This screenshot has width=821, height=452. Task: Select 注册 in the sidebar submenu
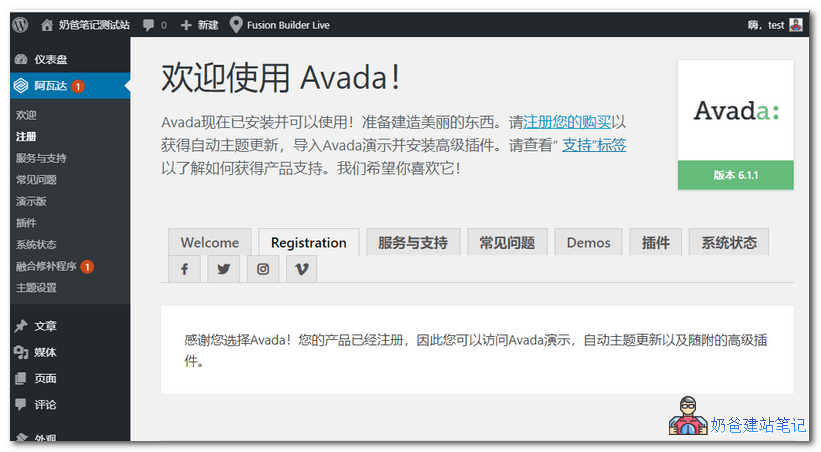(x=26, y=136)
